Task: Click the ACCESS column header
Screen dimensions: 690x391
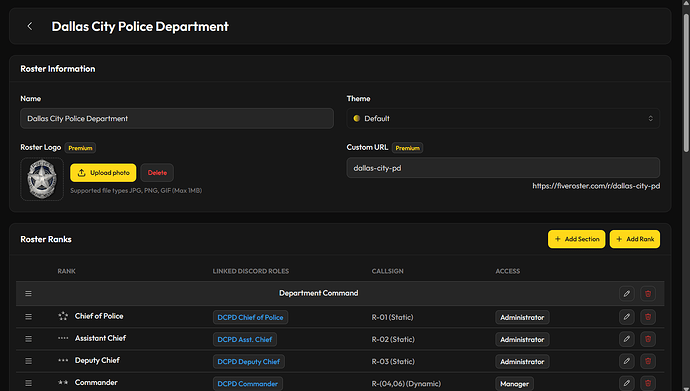Action: click(x=508, y=271)
